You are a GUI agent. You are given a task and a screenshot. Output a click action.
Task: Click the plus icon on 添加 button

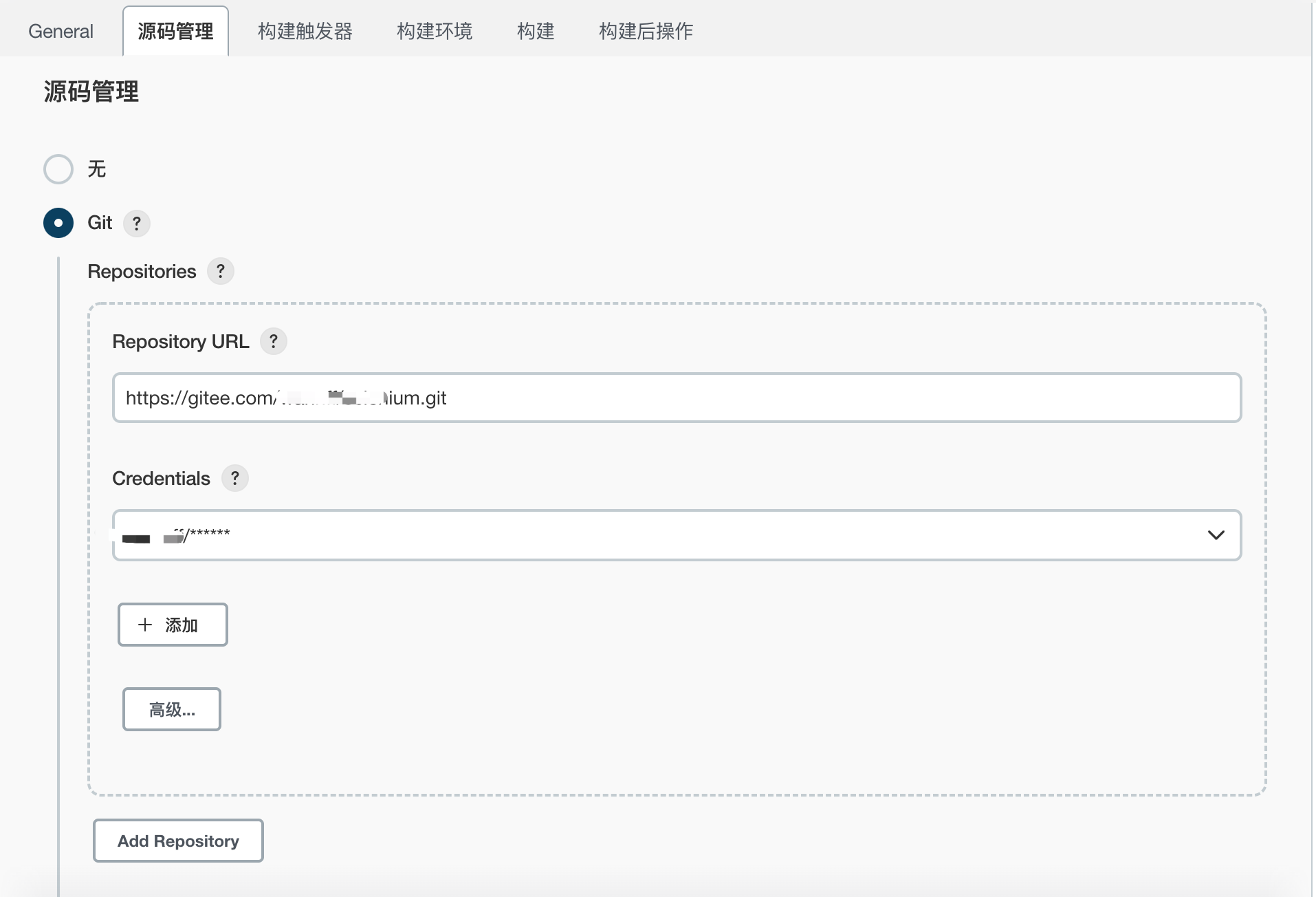tap(145, 625)
